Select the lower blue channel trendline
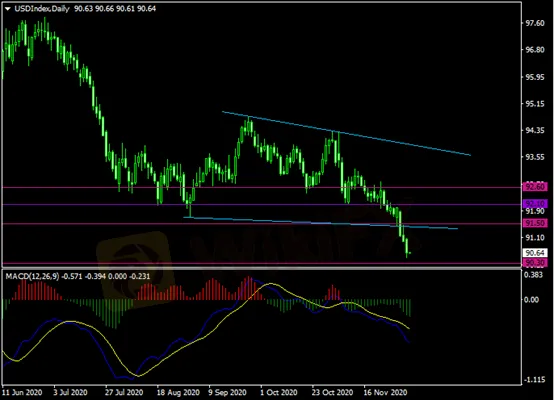Screen dimensions: 554x400 [x=321, y=223]
